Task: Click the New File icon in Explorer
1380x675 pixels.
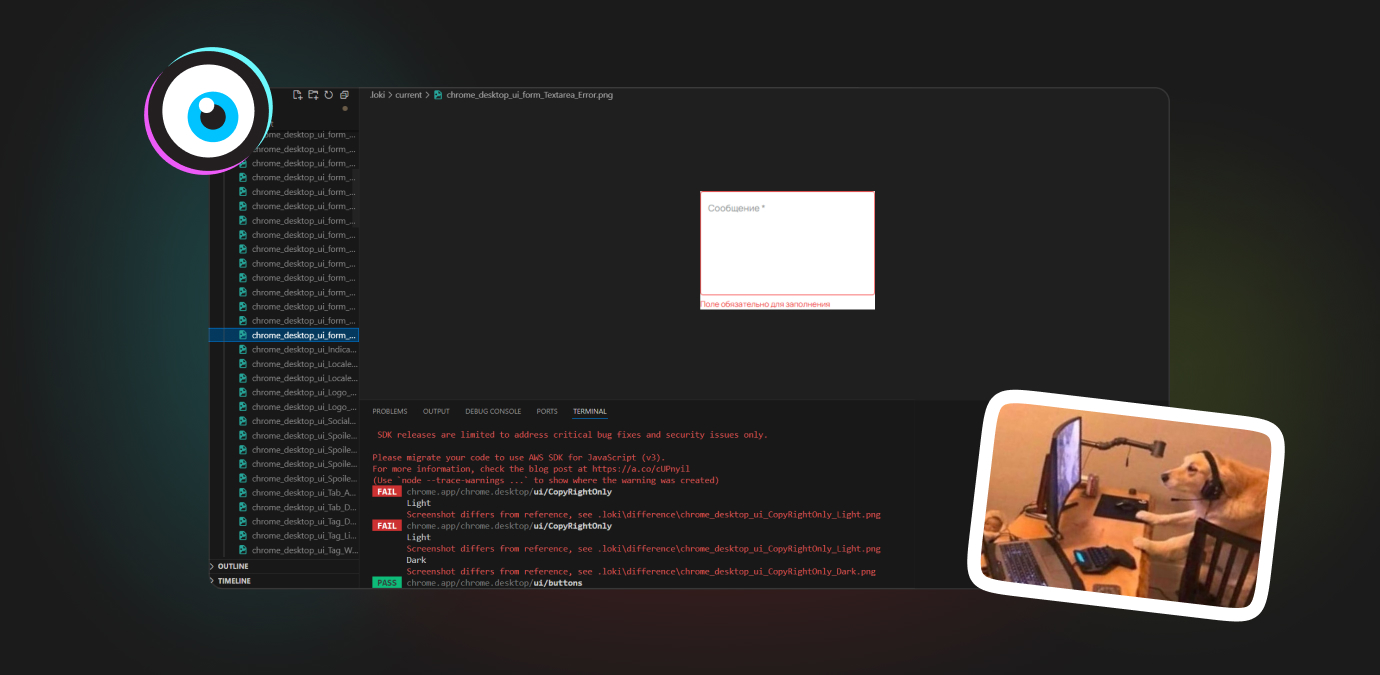Action: tap(297, 95)
